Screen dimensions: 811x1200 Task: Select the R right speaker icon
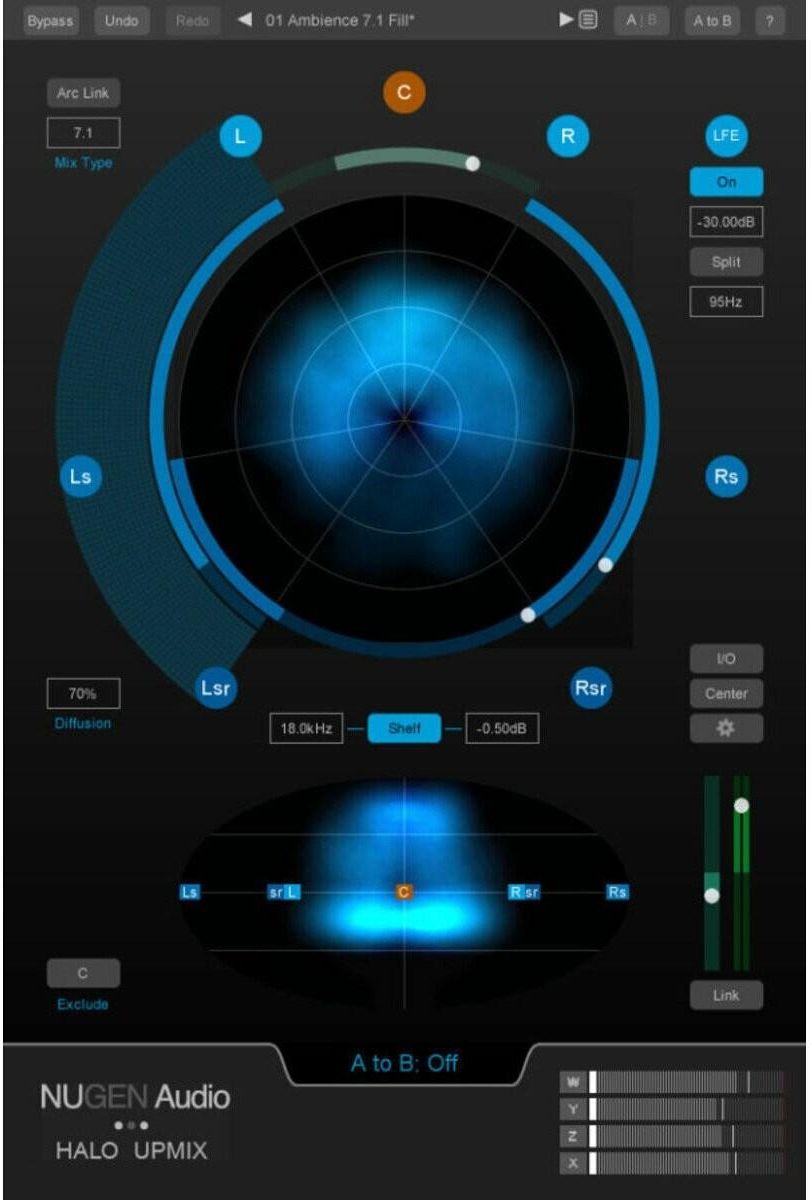(x=568, y=137)
